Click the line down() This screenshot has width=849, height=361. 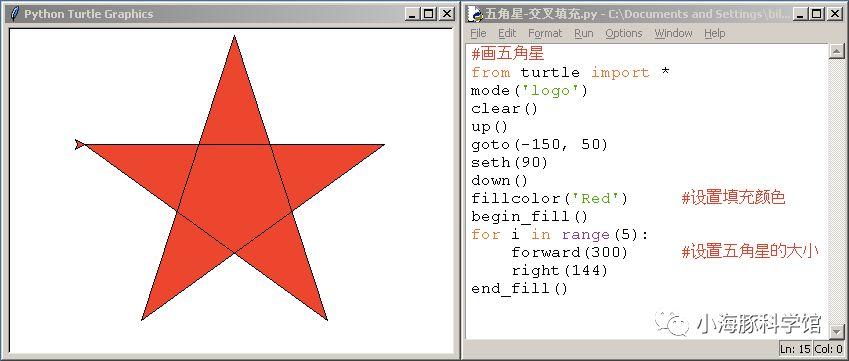[x=500, y=181]
